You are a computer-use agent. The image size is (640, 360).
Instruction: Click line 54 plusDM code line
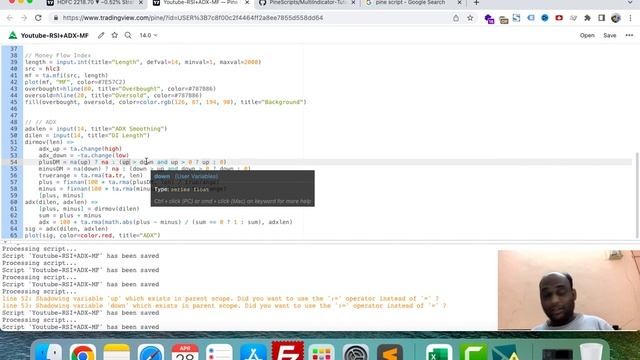coord(132,162)
